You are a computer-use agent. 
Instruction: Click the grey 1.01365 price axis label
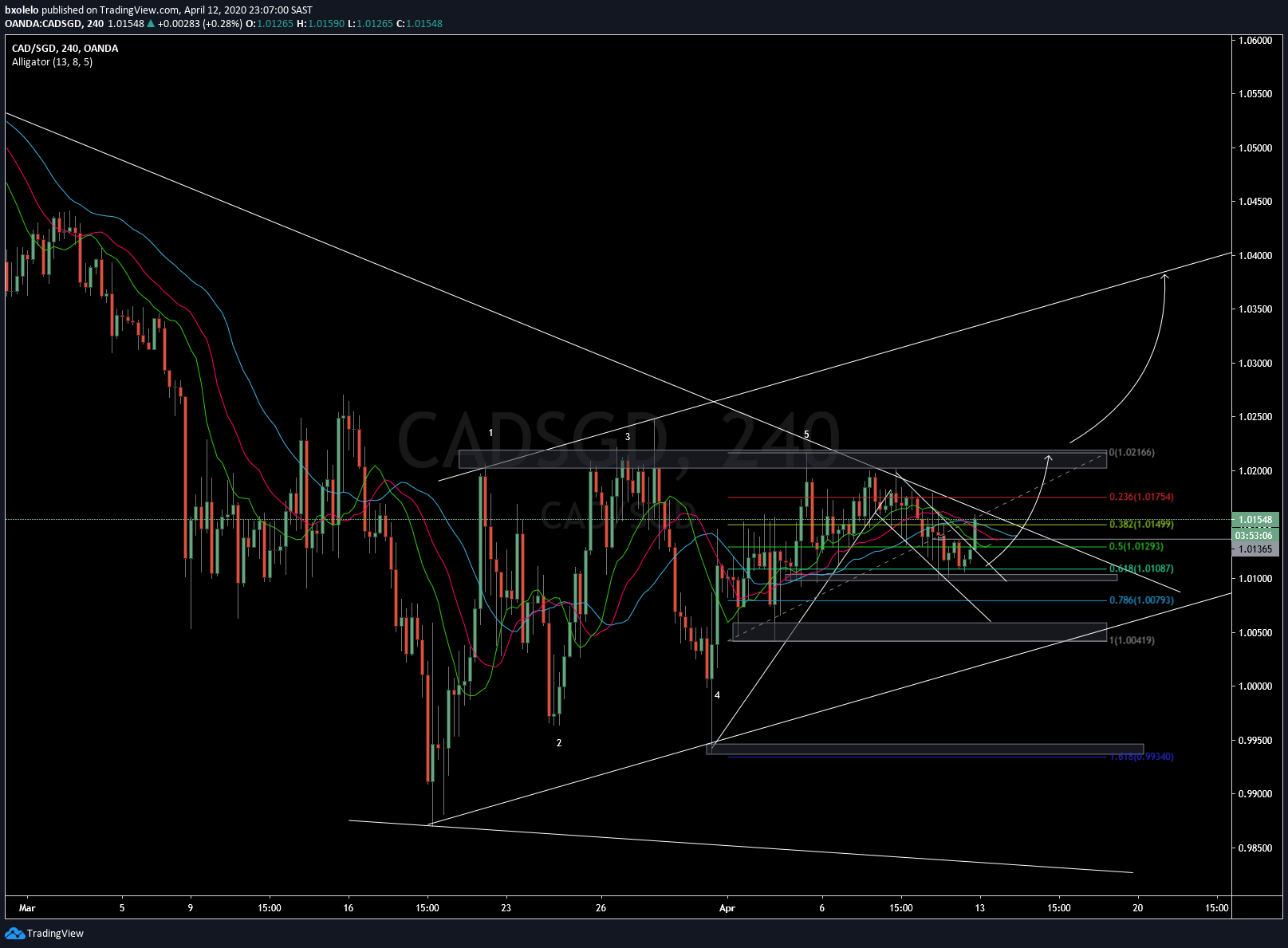1255,549
